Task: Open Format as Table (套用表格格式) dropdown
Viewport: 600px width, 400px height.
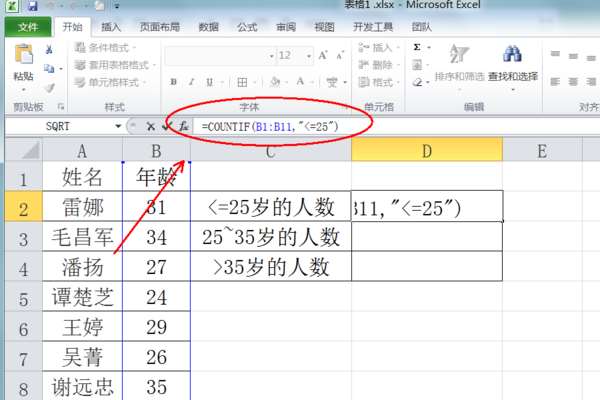Action: coord(115,65)
